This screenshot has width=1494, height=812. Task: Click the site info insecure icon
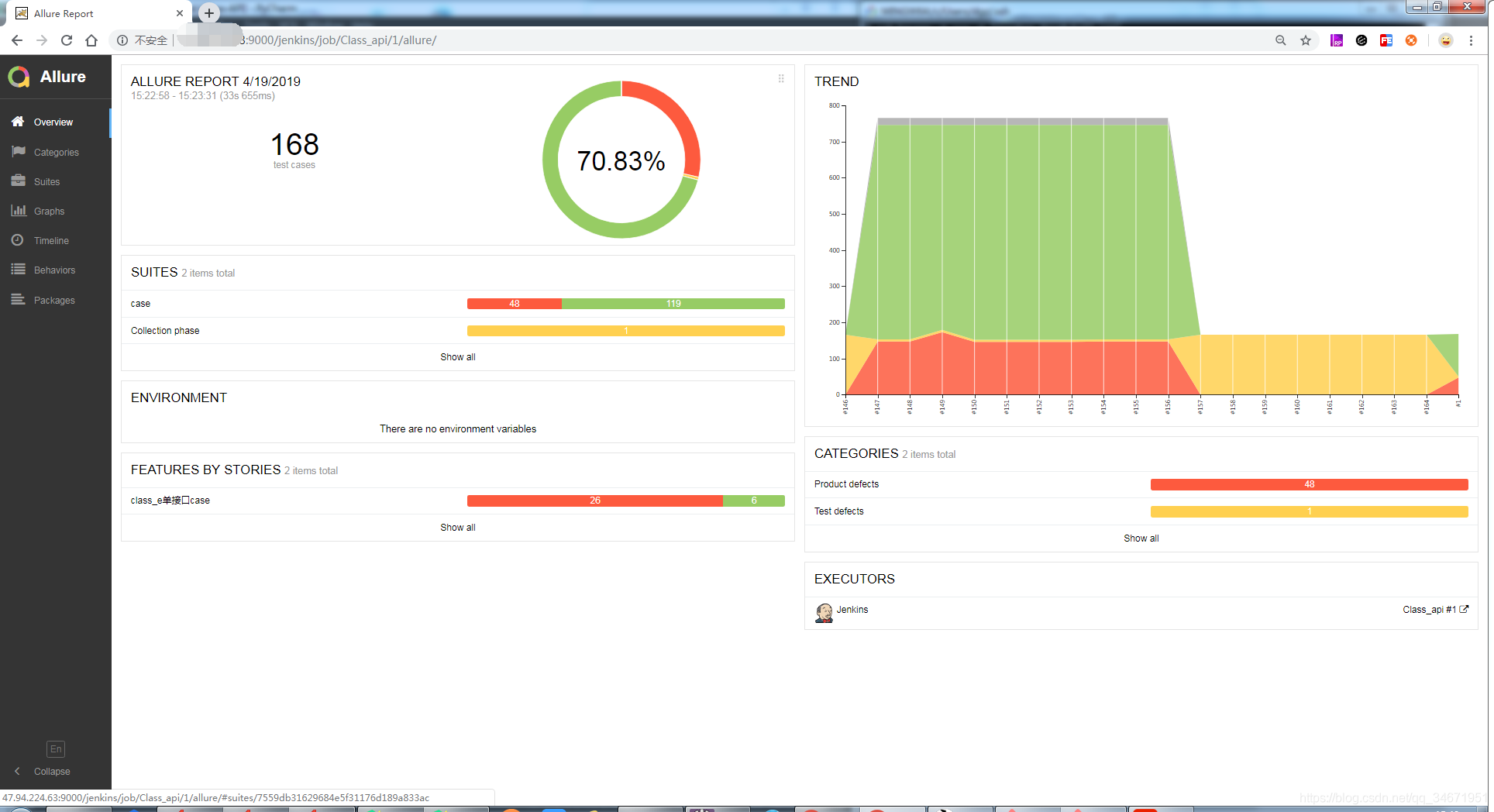122,40
